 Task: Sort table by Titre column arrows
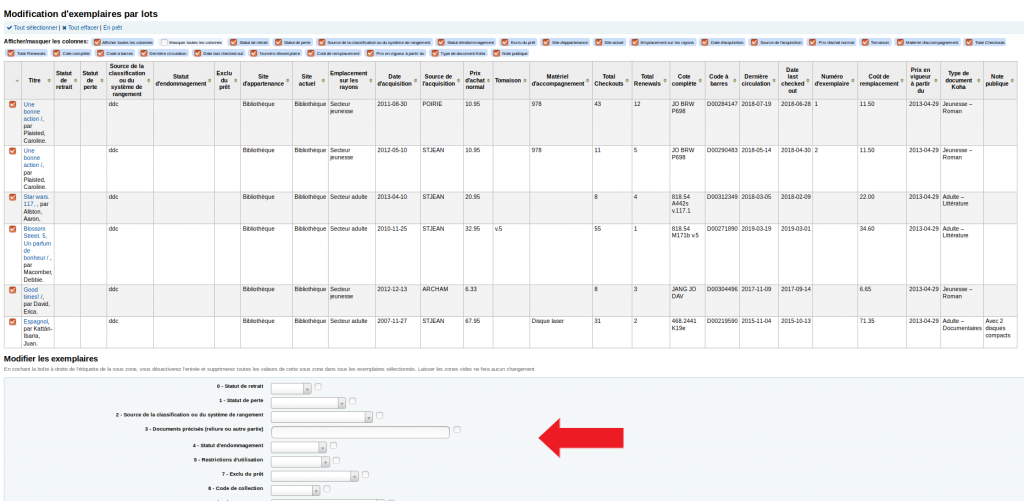point(50,80)
